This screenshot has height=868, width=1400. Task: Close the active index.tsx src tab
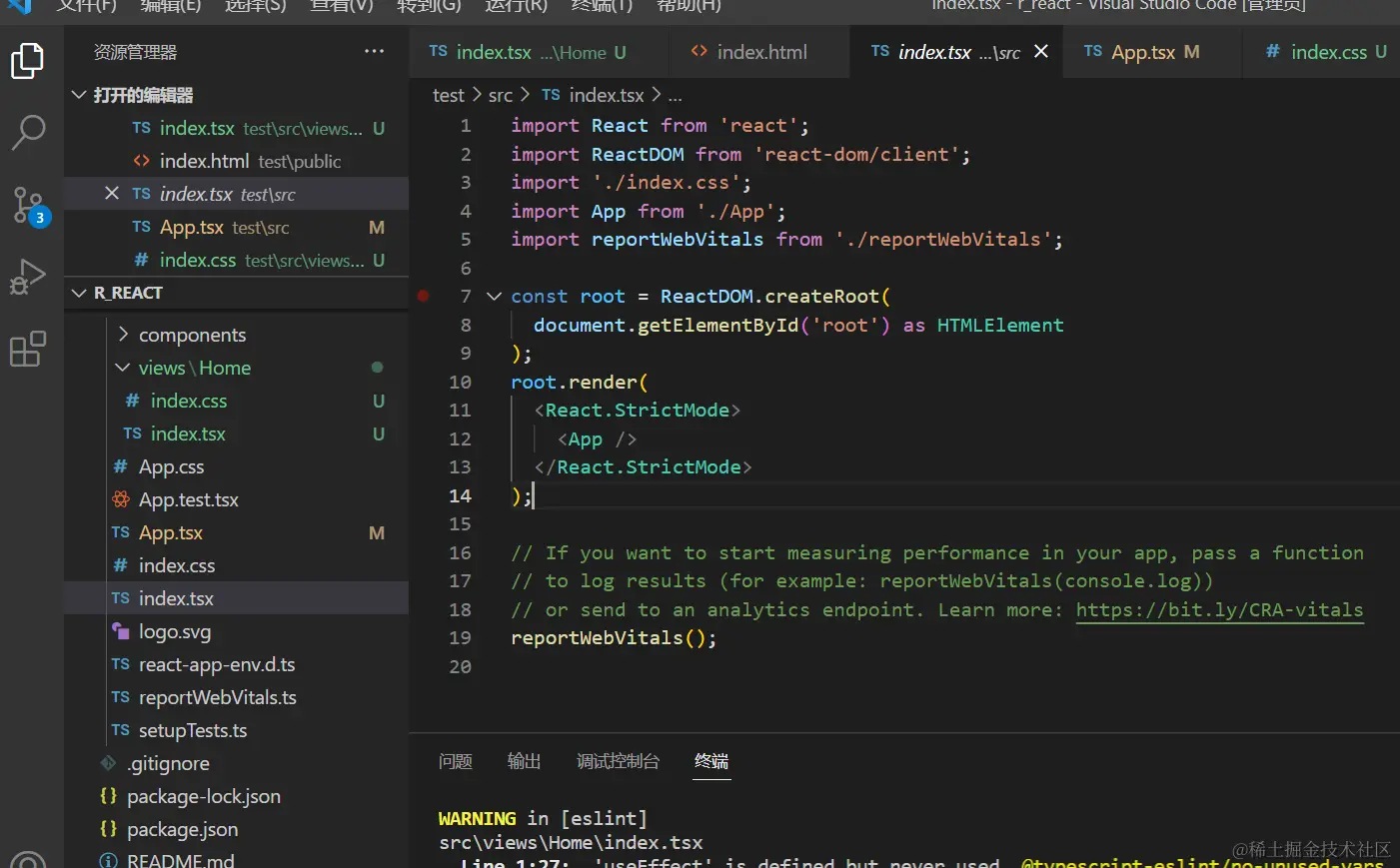pyautogui.click(x=1041, y=52)
